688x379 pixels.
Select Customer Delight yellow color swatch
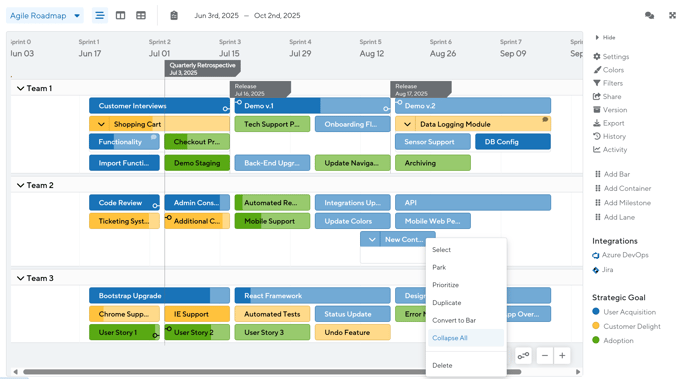[595, 325]
